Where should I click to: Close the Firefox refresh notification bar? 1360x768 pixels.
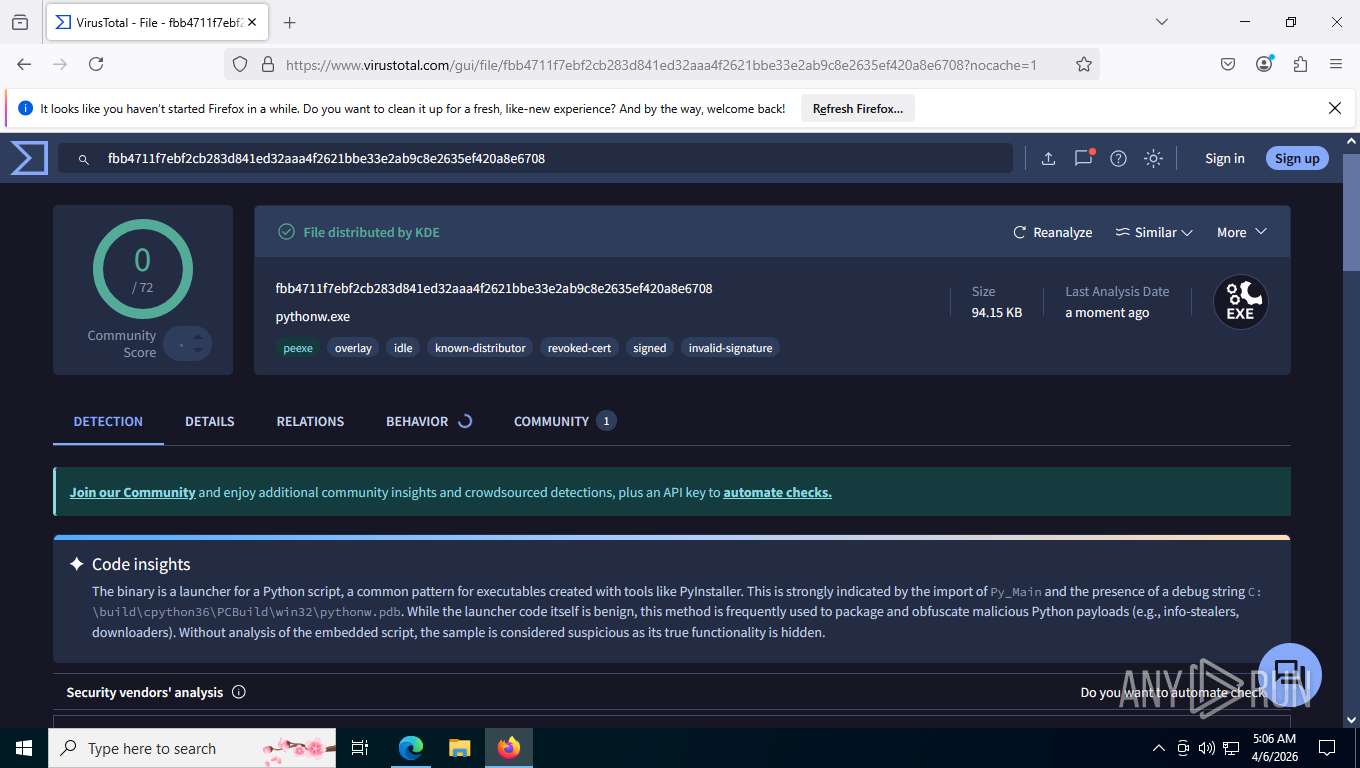point(1334,108)
